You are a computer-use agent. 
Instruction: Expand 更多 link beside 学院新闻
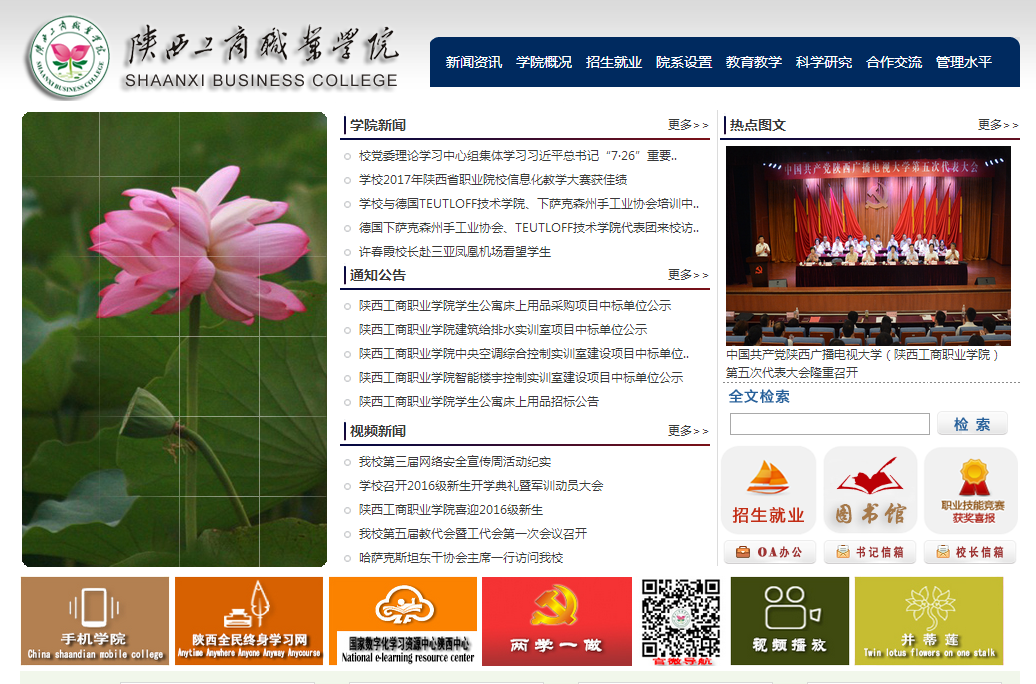(688, 125)
